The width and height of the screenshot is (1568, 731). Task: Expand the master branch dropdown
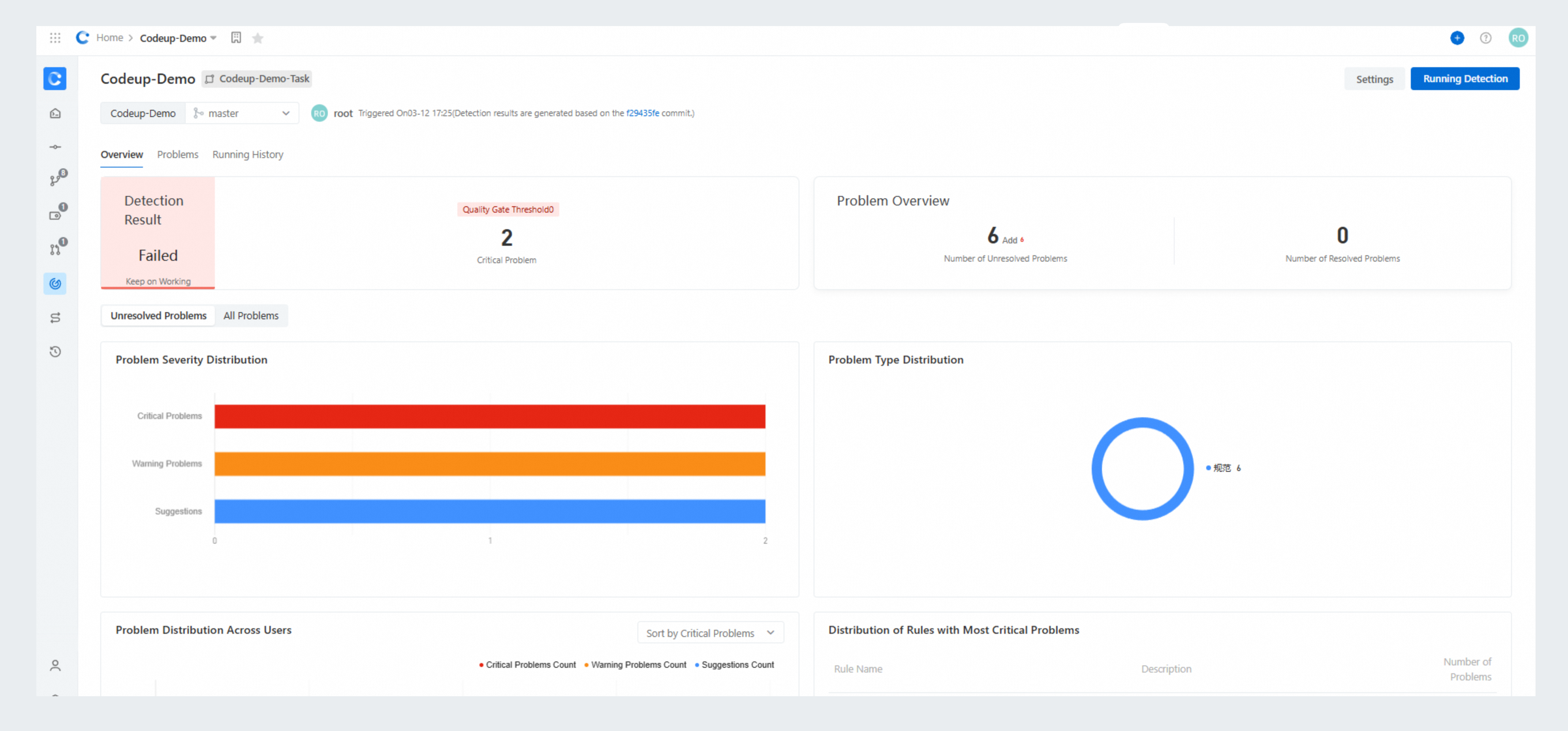click(x=242, y=113)
